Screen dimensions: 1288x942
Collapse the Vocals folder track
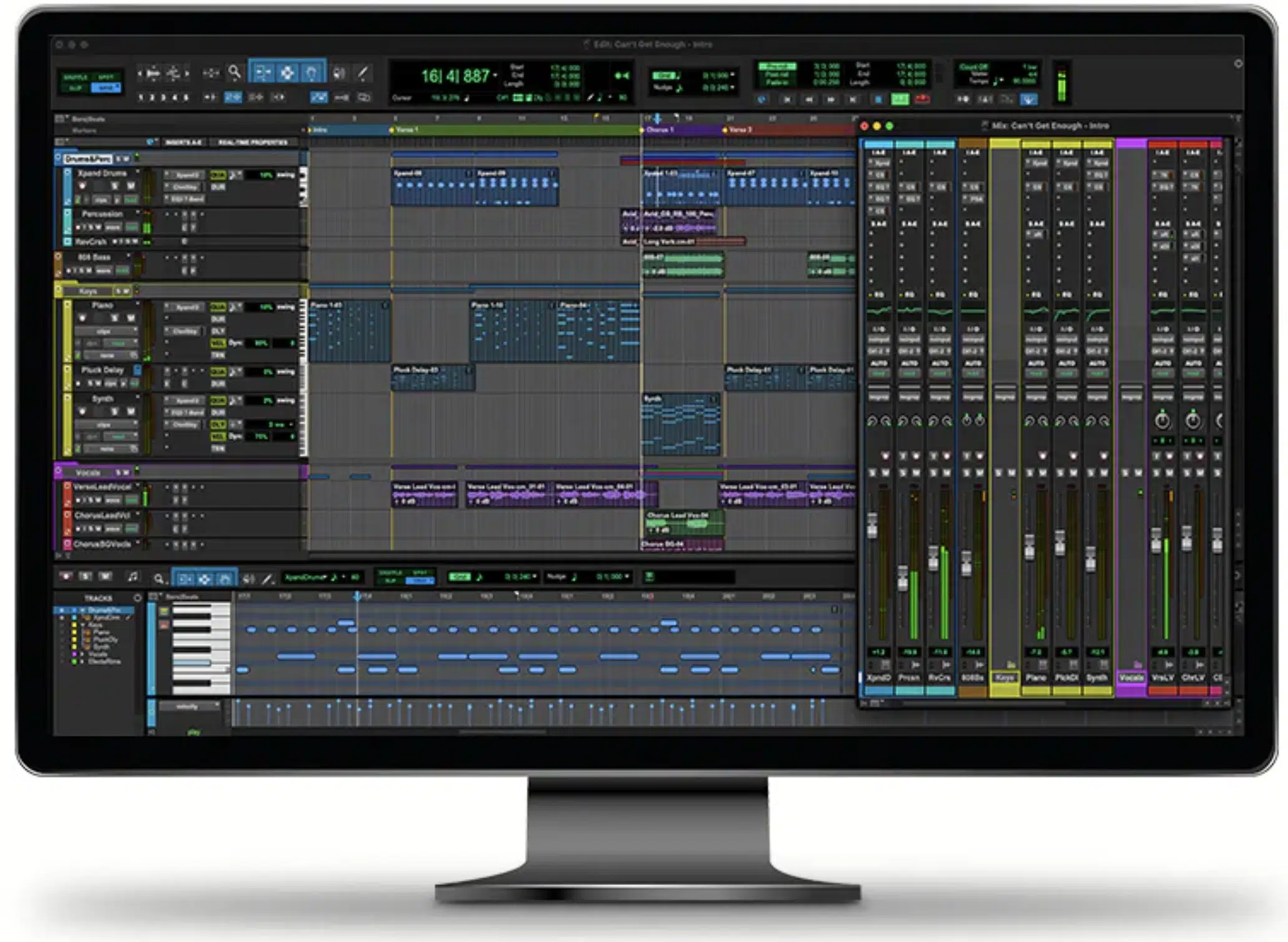coord(58,472)
